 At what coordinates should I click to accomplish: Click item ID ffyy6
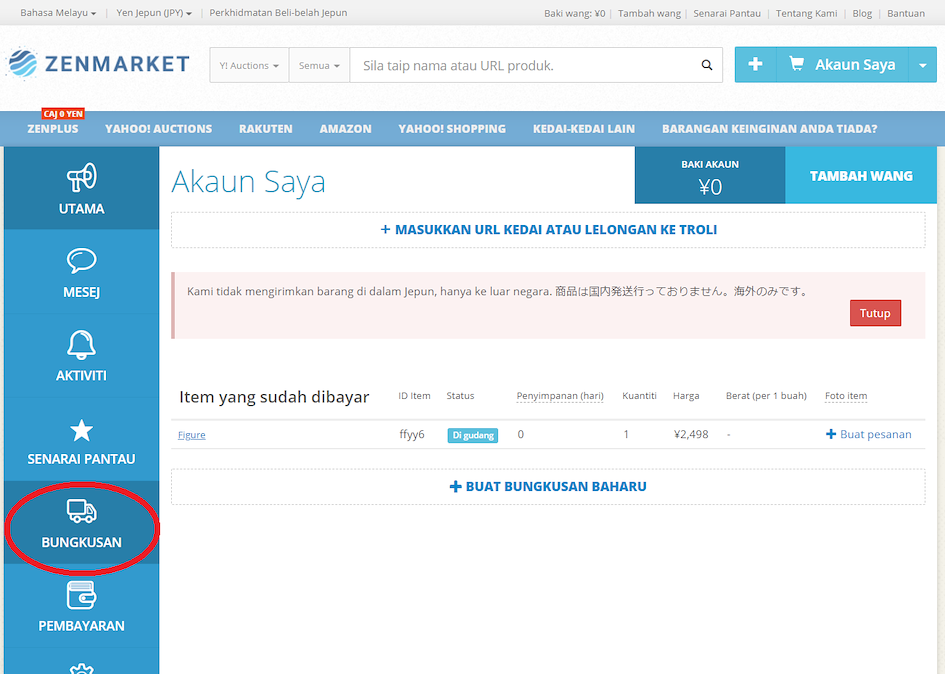tap(412, 434)
